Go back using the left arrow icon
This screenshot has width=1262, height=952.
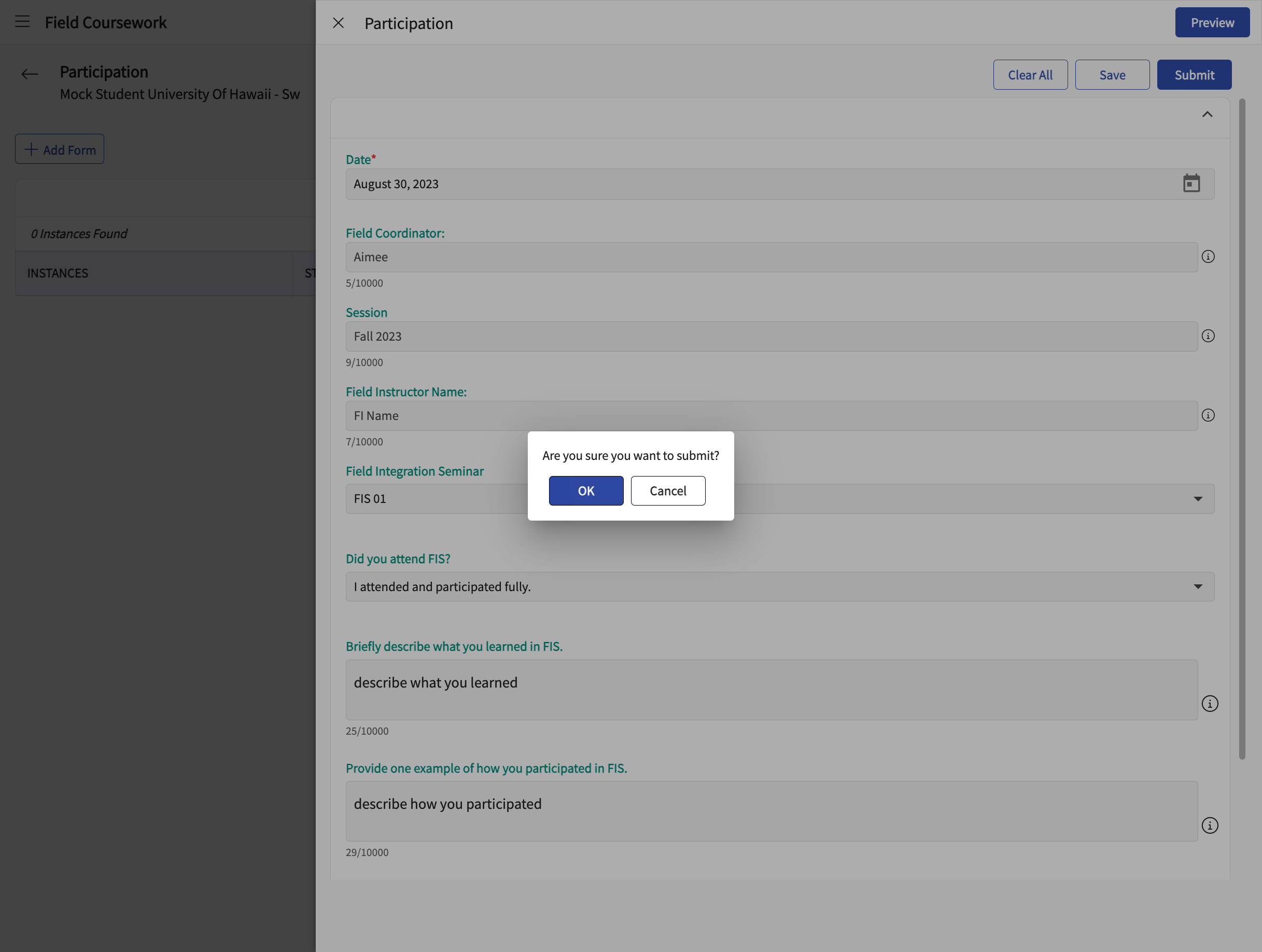point(30,74)
